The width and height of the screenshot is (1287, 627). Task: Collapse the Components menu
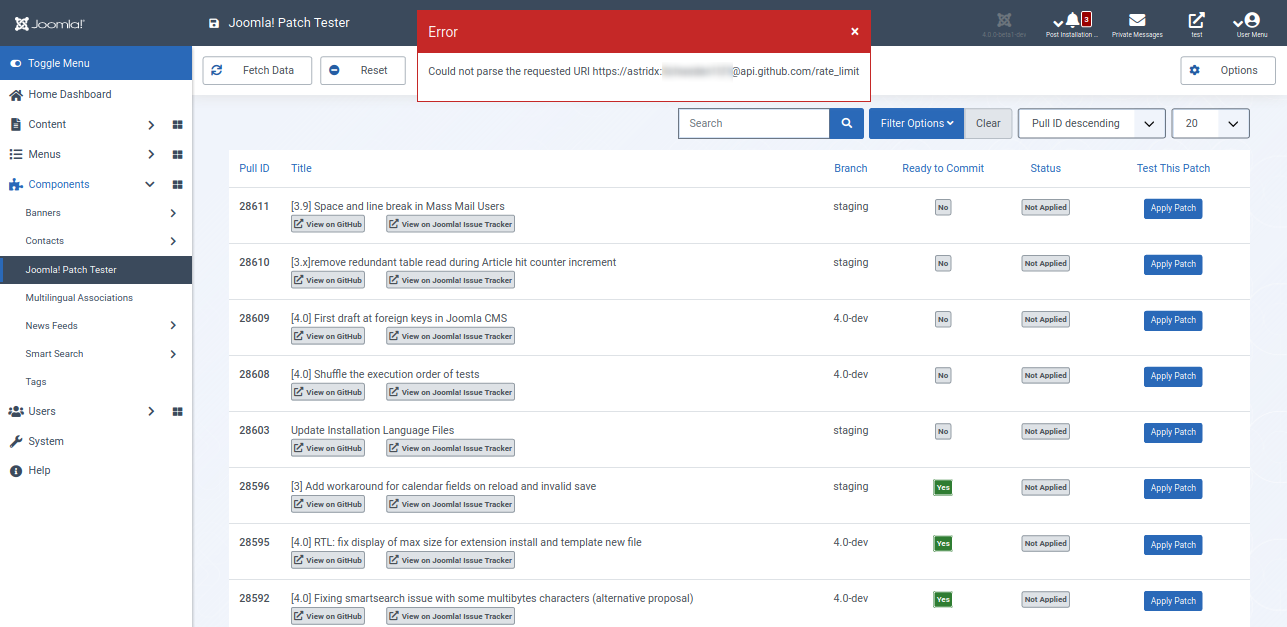point(150,185)
